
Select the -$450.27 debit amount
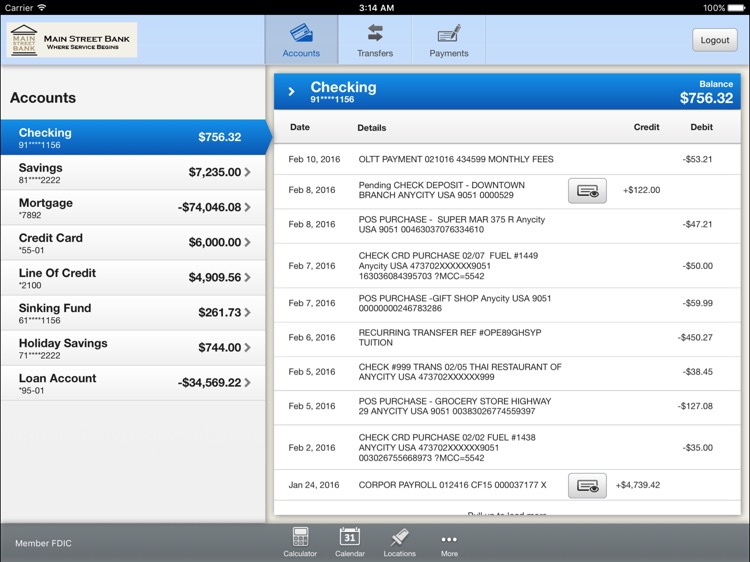695,338
